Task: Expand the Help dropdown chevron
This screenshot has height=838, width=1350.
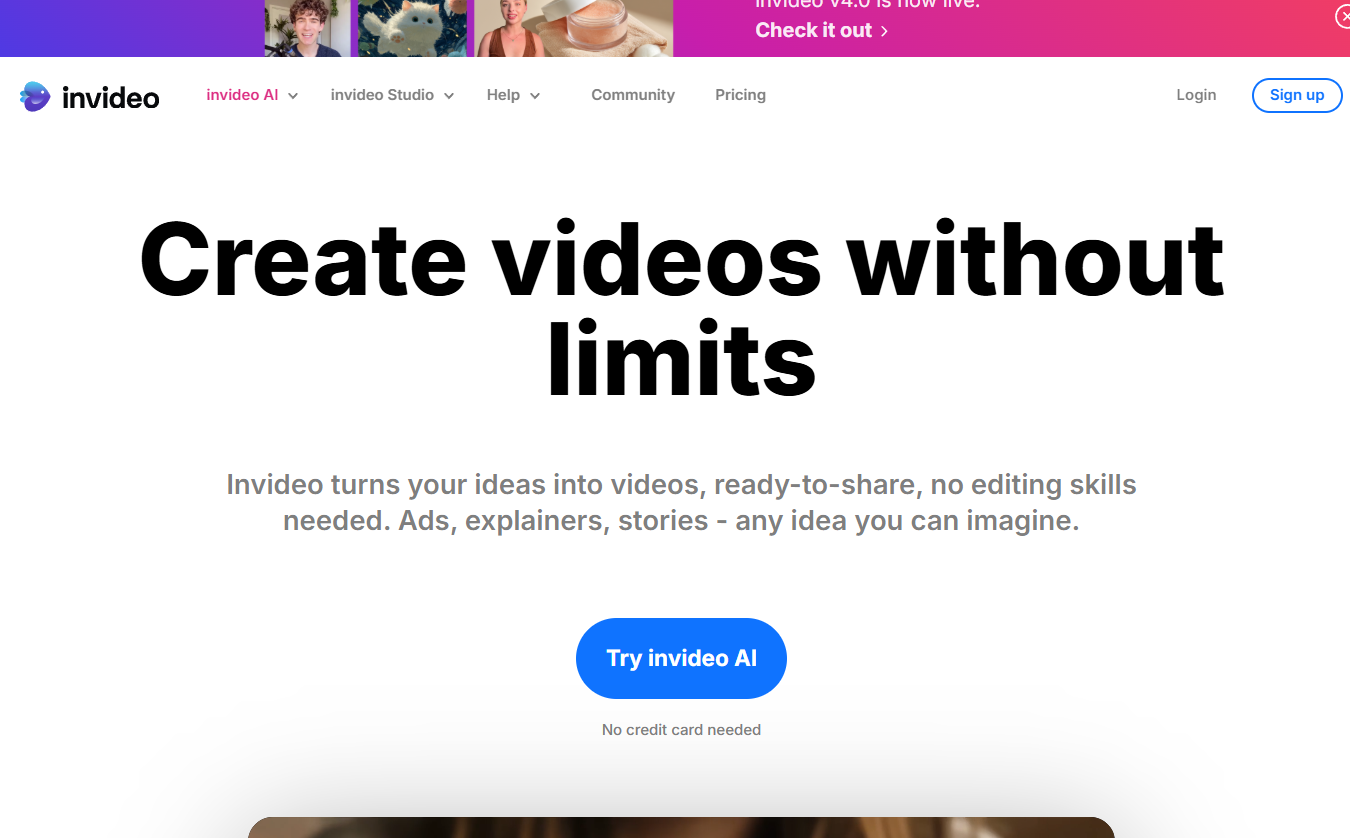Action: pos(535,96)
